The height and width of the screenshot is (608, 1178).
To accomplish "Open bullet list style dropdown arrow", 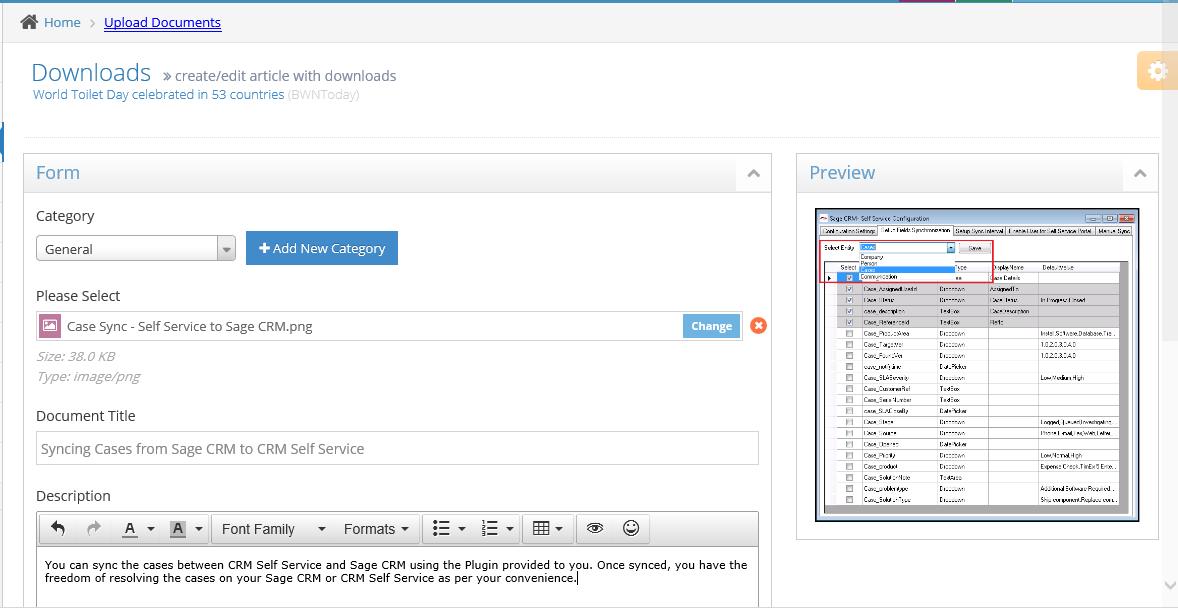I will coord(462,529).
